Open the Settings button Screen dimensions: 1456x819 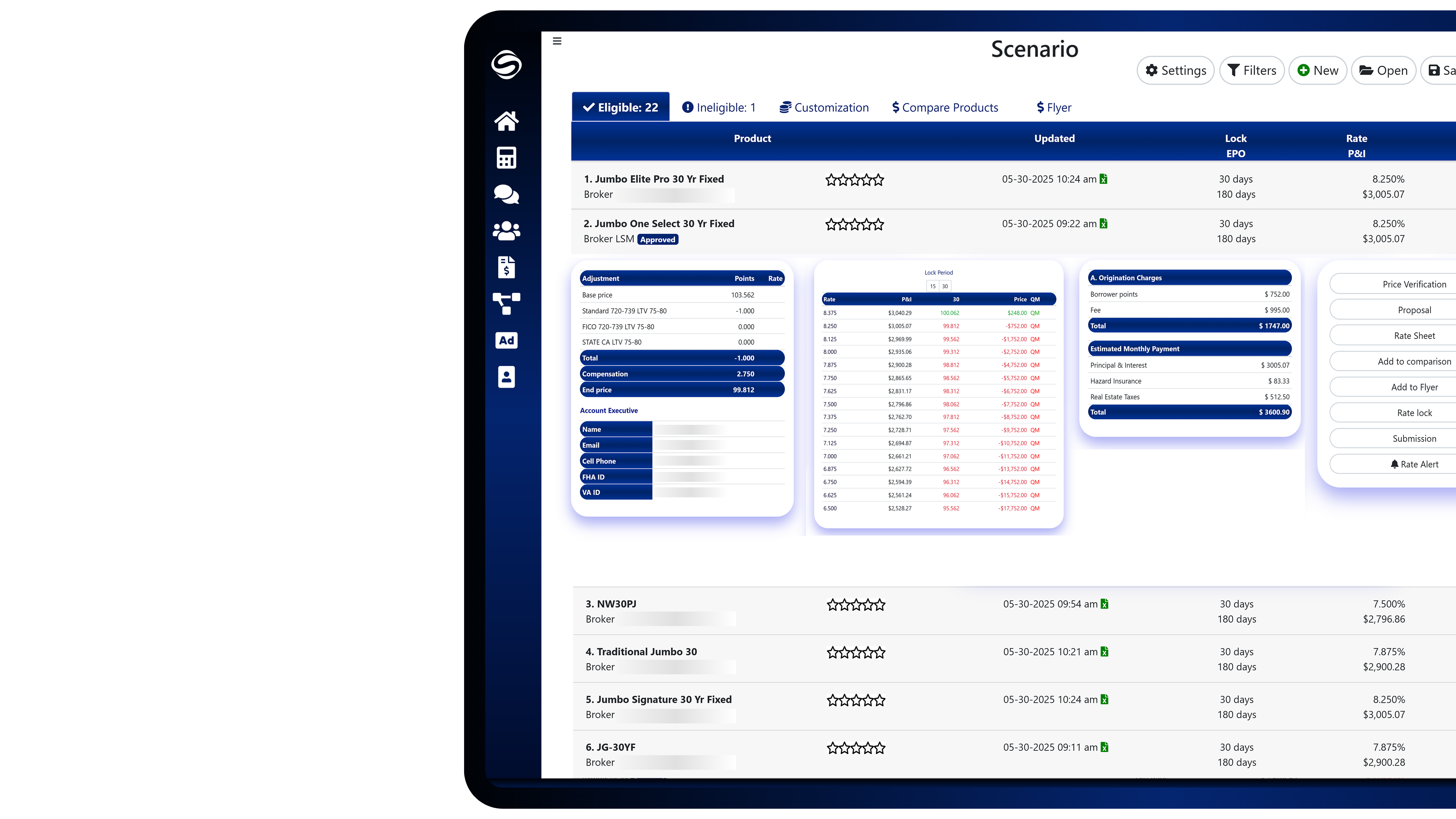point(1176,71)
